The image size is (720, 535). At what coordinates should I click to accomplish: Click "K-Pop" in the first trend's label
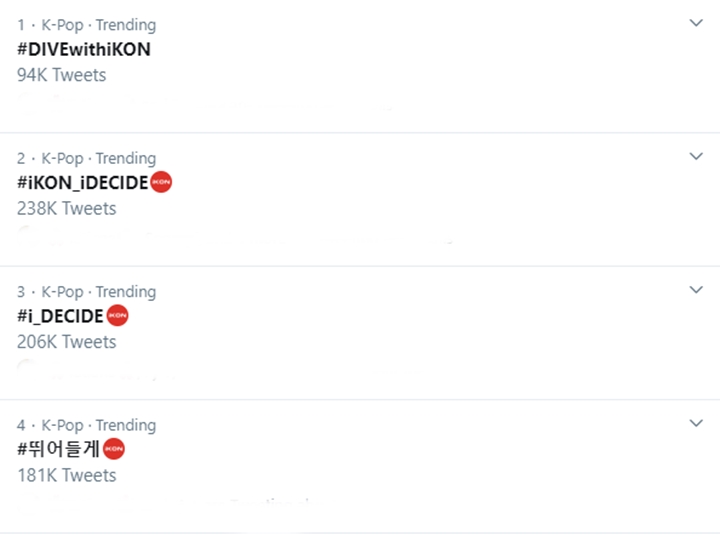click(x=62, y=24)
